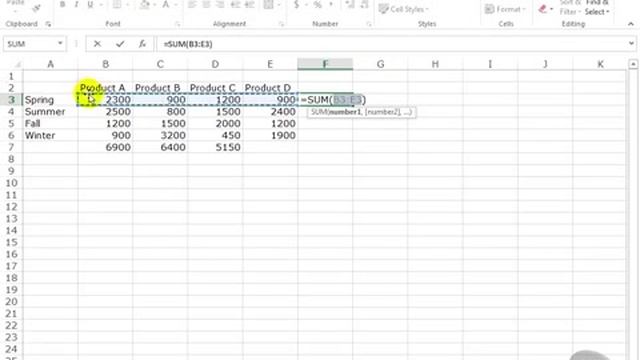Click the Name Box showing SUM
Viewport: 640px width, 360px height.
(x=29, y=44)
